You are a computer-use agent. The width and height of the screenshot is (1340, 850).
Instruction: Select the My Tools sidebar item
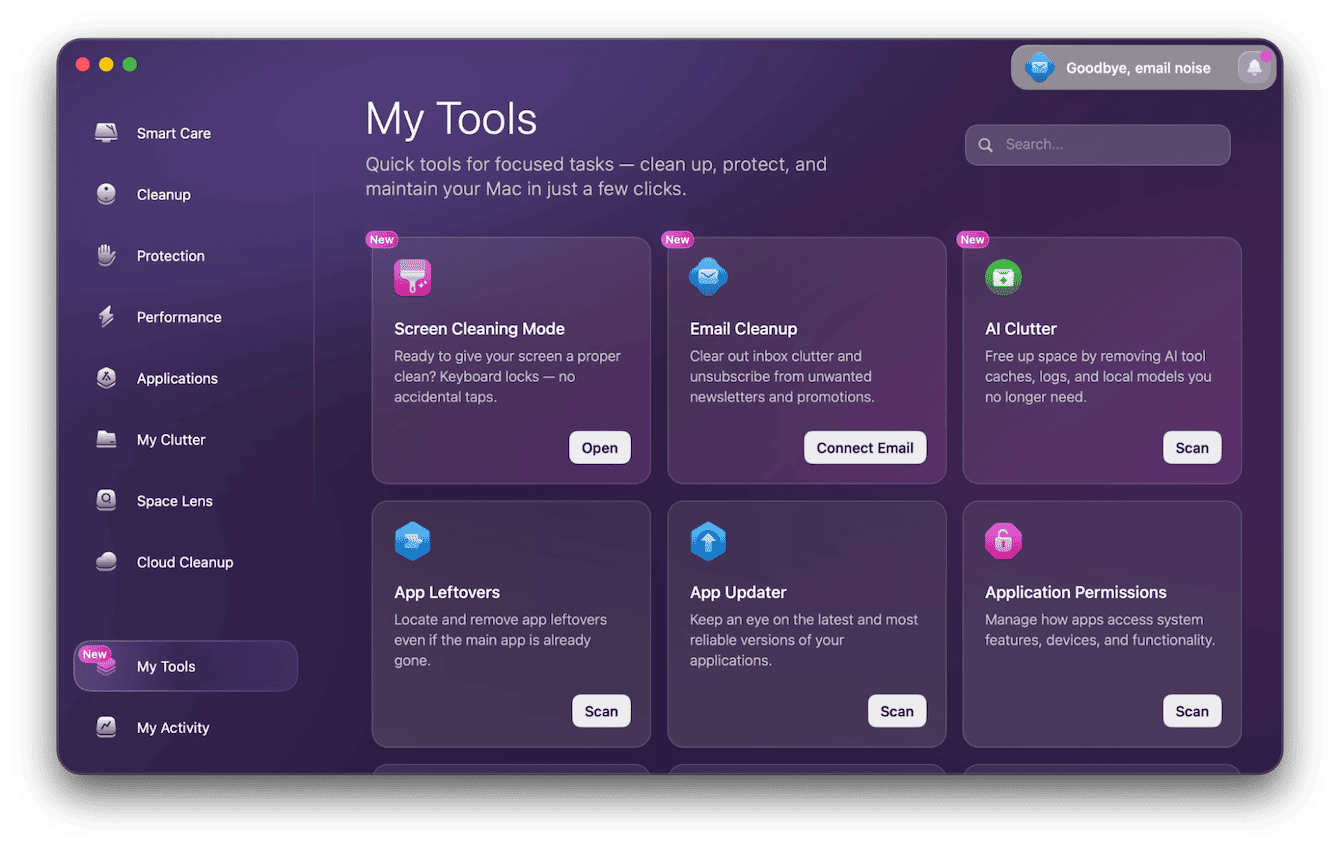pos(186,666)
